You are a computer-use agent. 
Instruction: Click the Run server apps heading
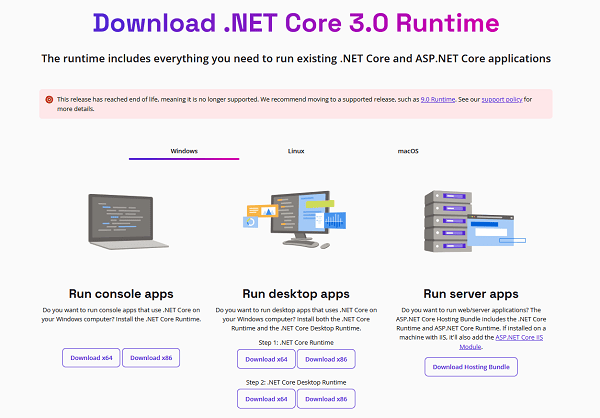tap(471, 294)
